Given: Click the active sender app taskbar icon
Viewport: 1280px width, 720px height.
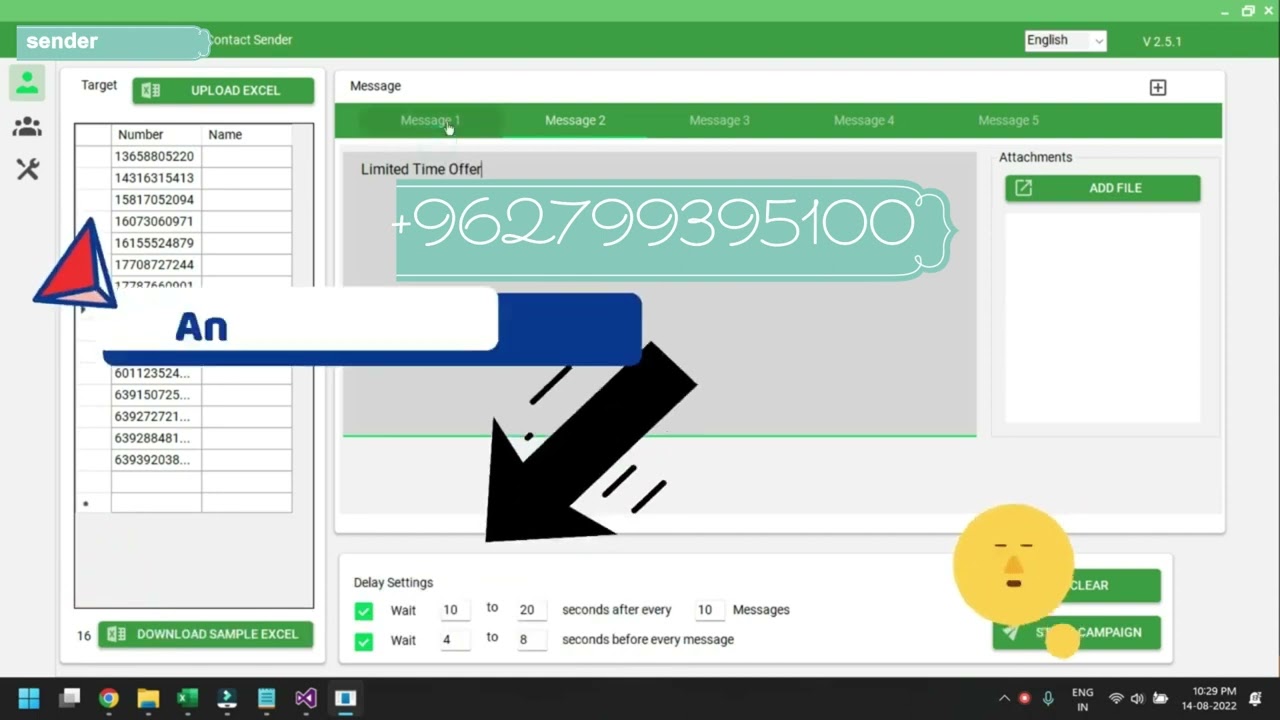Looking at the screenshot, I should point(345,698).
